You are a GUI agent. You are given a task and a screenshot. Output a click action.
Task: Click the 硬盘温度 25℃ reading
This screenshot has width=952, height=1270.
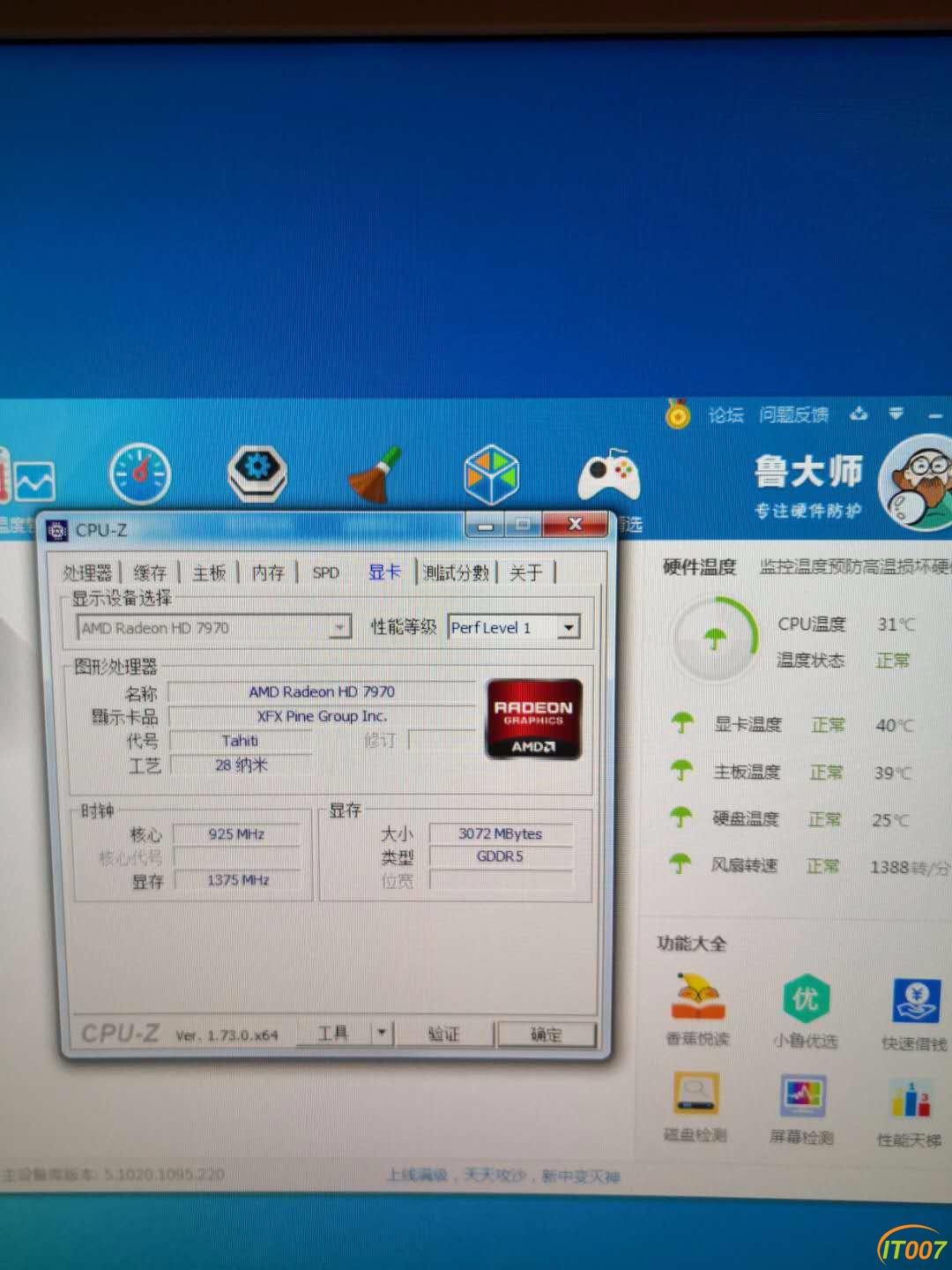click(889, 820)
